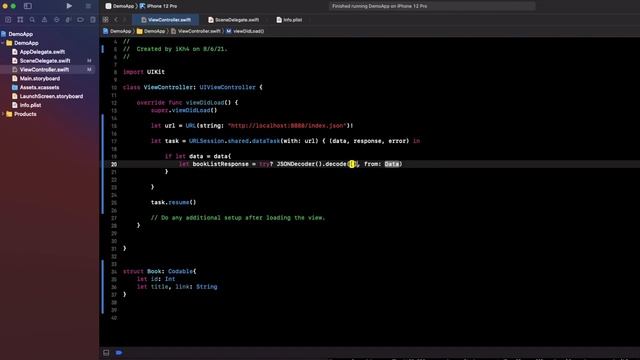
Task: Open the Issue navigator warning icon
Action: pos(44,20)
